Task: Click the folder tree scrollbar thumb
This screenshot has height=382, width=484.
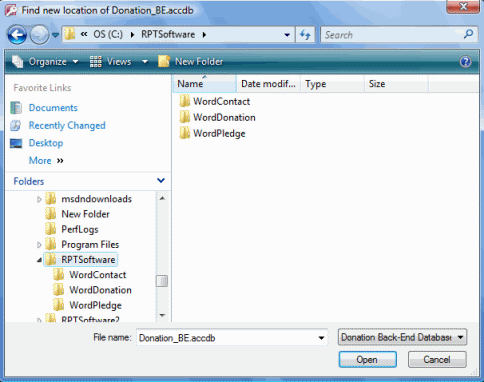Action: 162,281
